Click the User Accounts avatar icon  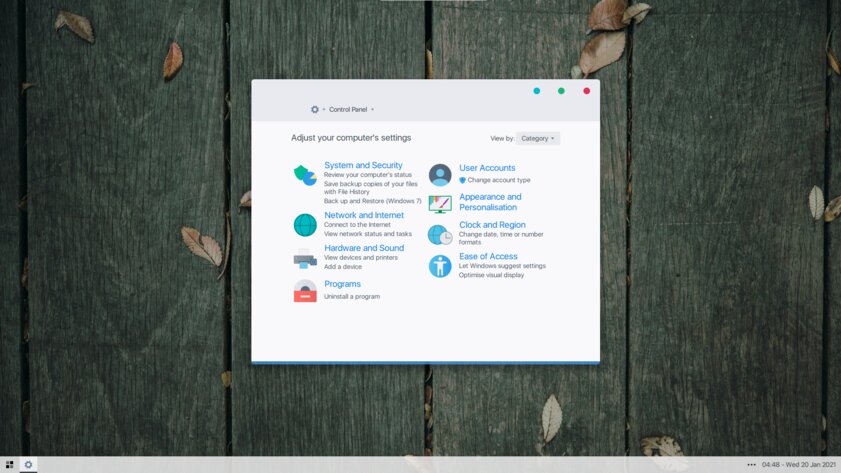tap(440, 175)
